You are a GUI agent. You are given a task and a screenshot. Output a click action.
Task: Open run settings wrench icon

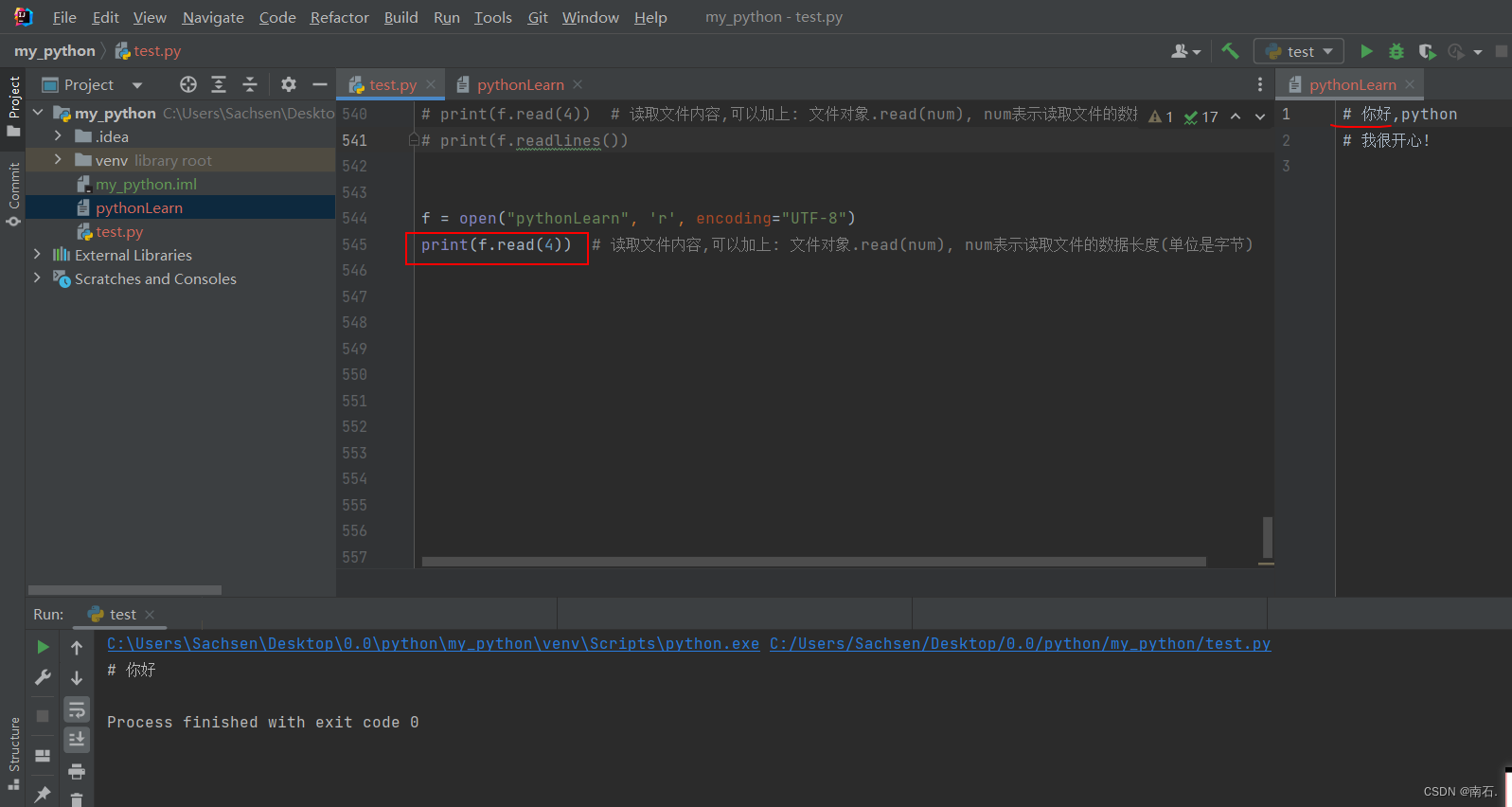click(x=43, y=677)
